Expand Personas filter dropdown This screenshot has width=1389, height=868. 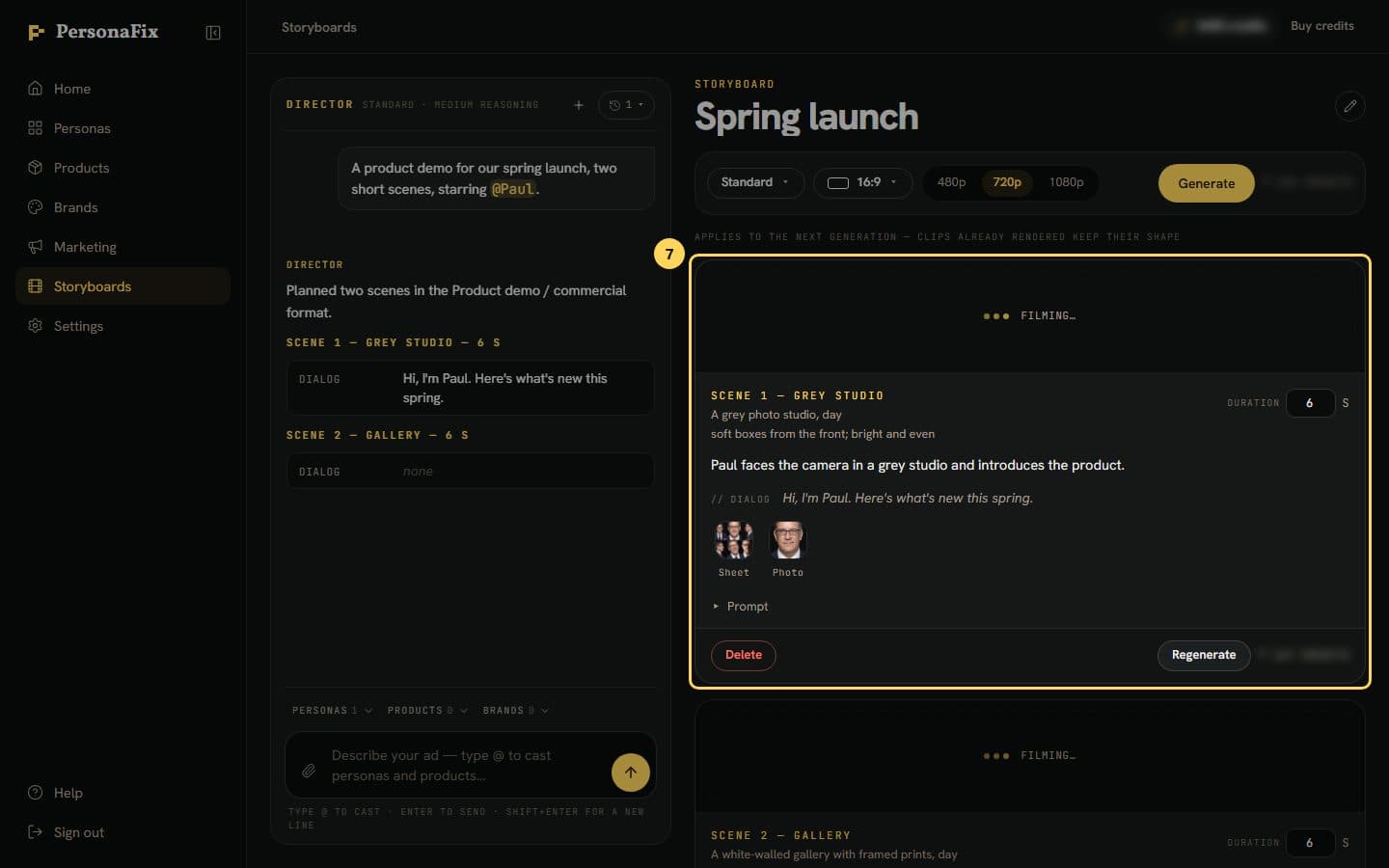[332, 711]
